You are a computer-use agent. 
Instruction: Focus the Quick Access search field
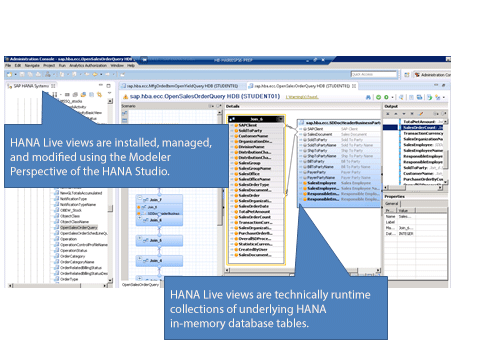(x=374, y=74)
